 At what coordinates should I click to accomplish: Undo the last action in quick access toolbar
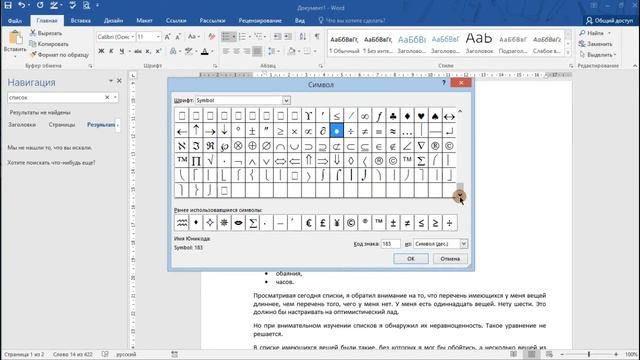(x=22, y=5)
